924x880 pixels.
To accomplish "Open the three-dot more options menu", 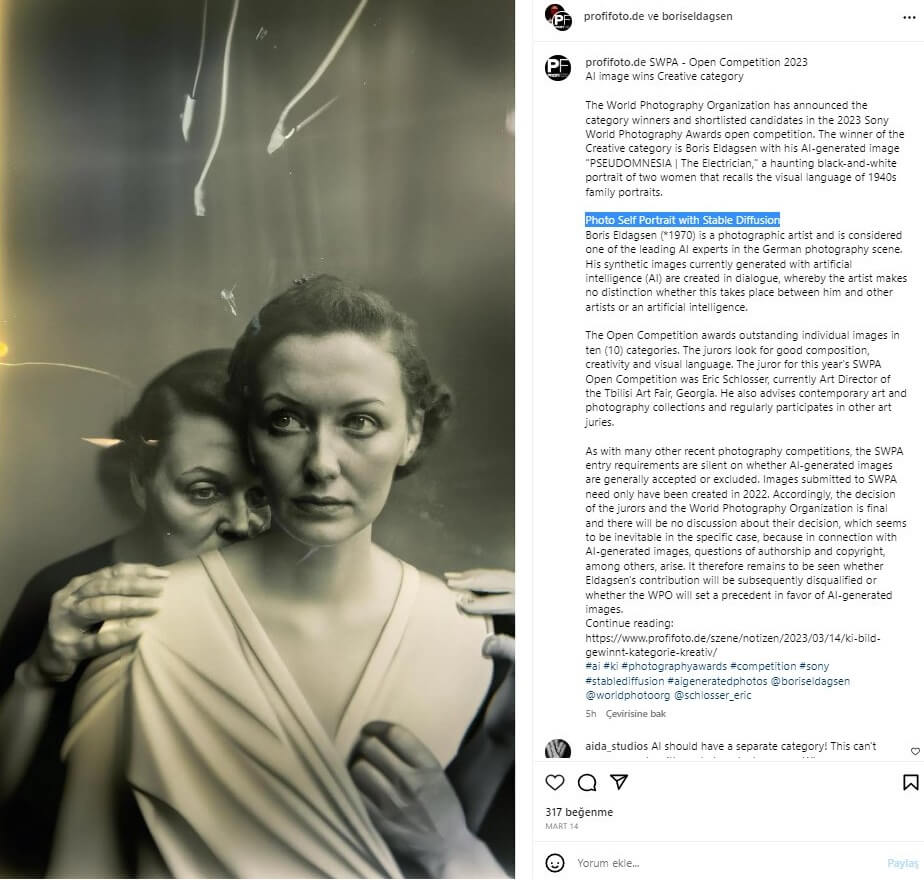I will tap(909, 18).
